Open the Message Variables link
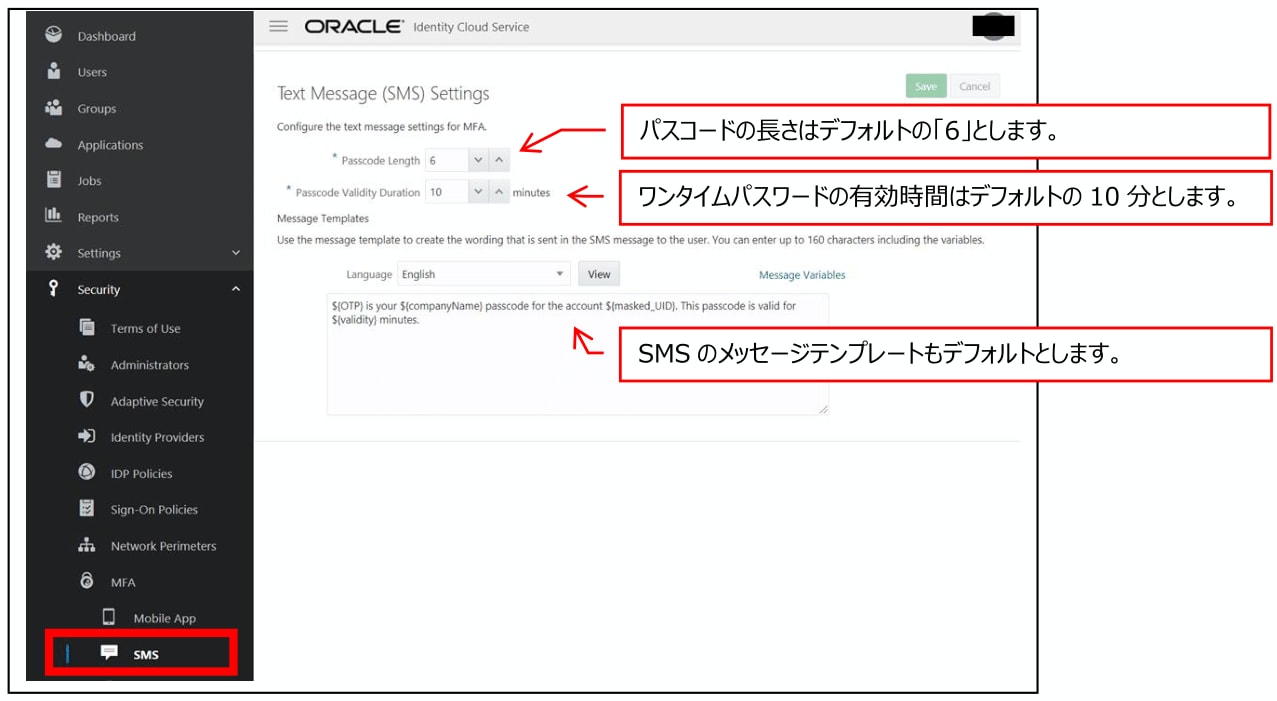This screenshot has height=701, width=1277. point(802,275)
